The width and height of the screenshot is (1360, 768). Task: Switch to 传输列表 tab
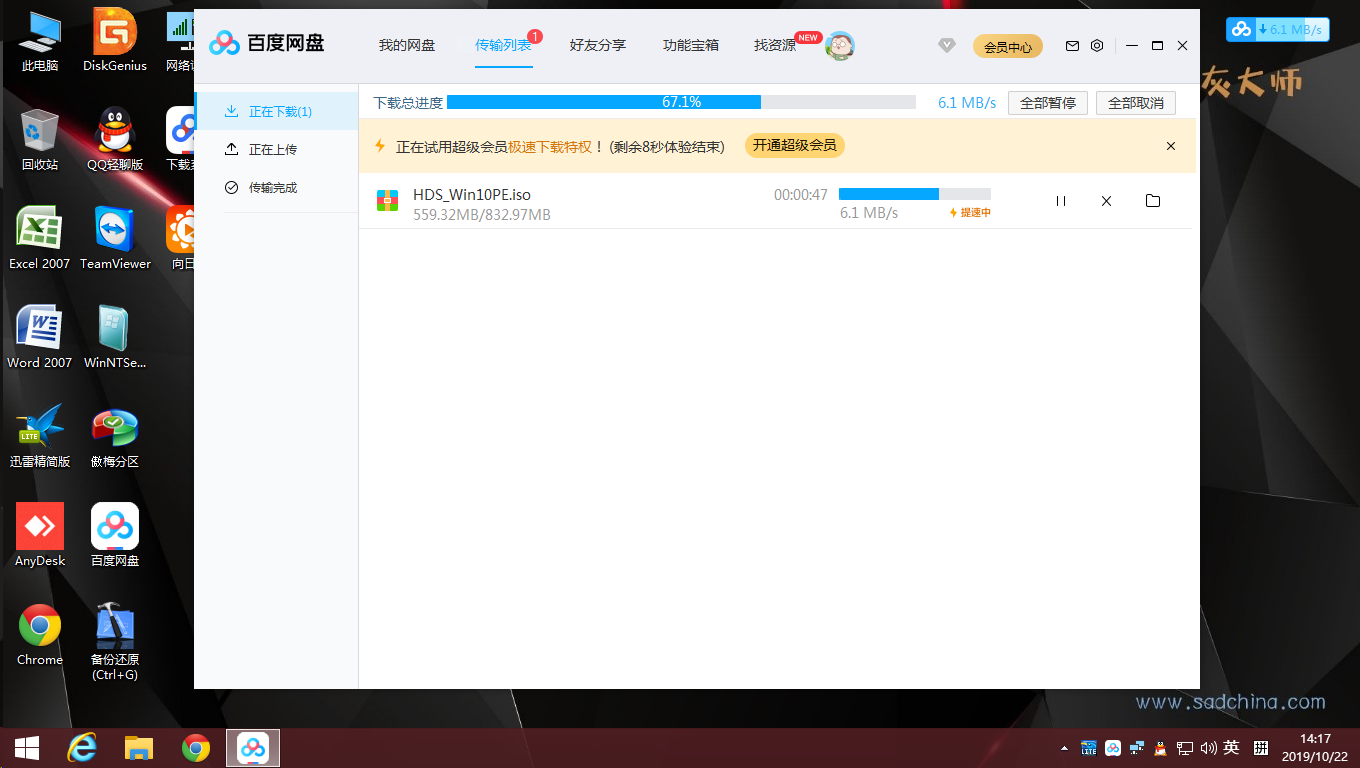503,46
